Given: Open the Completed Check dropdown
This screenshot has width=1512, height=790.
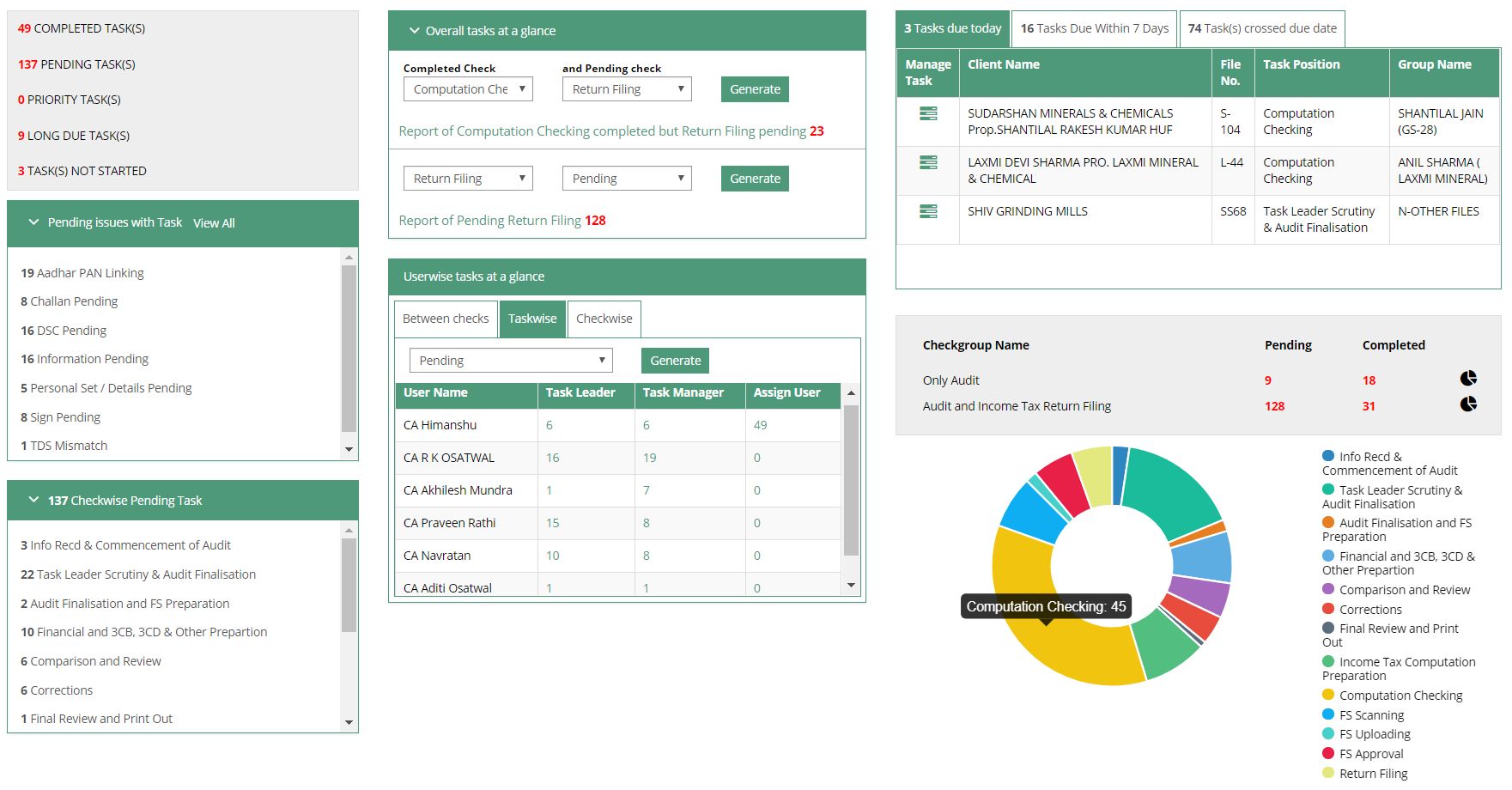Looking at the screenshot, I should click(467, 88).
